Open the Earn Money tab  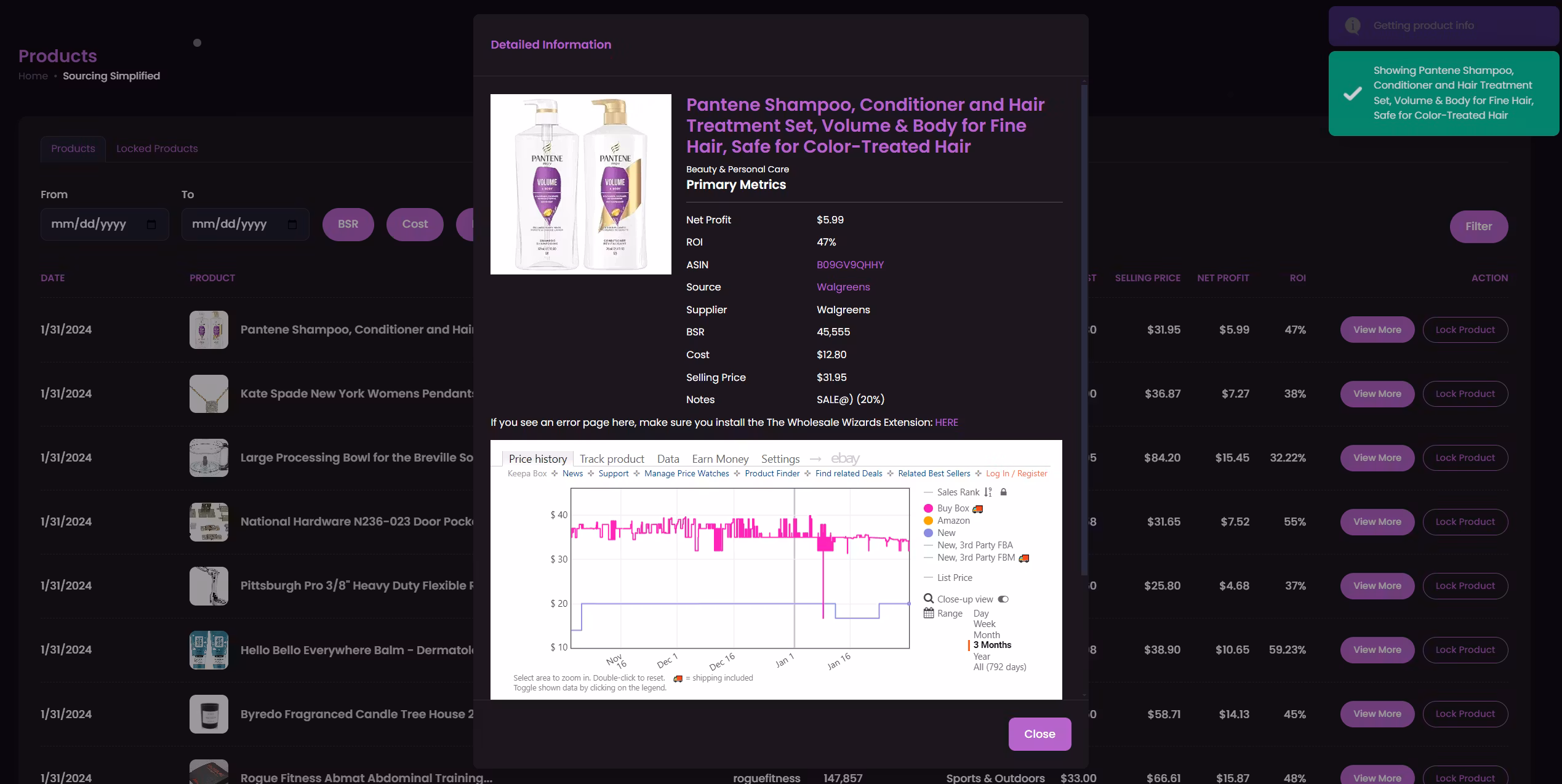point(720,459)
